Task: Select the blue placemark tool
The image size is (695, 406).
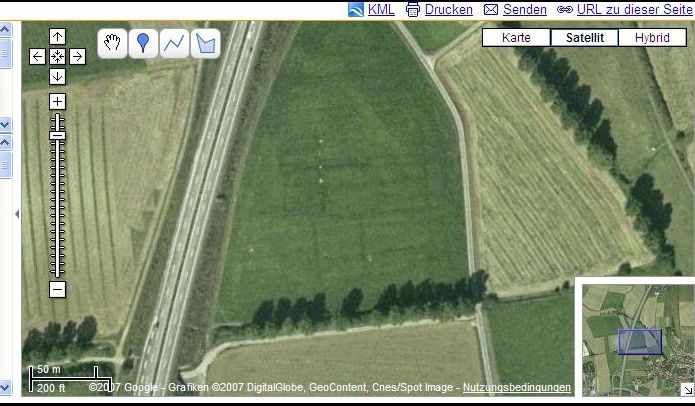Action: tap(143, 43)
